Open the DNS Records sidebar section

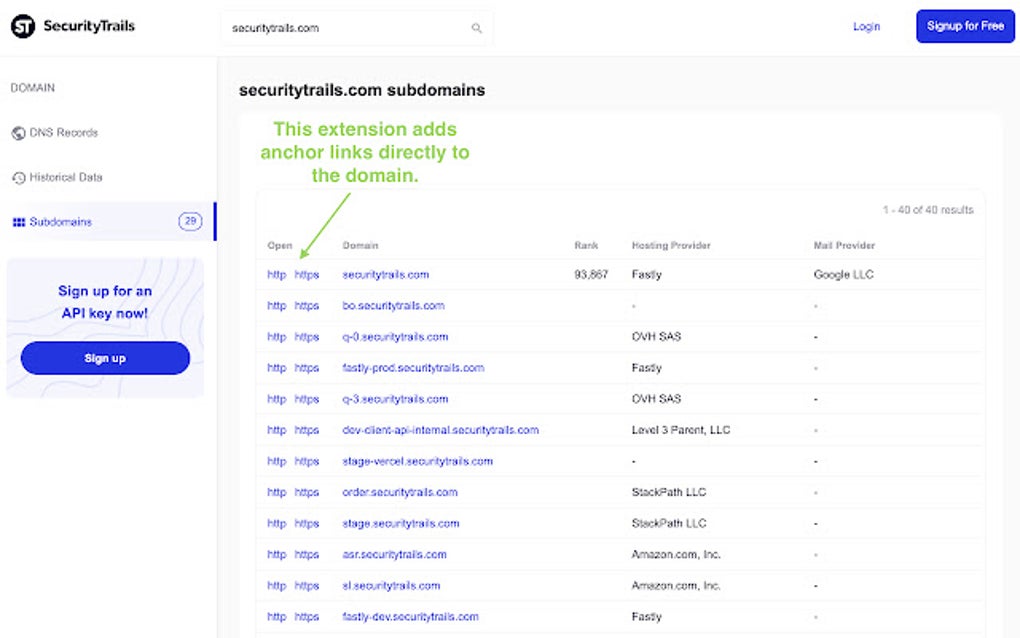[60, 132]
